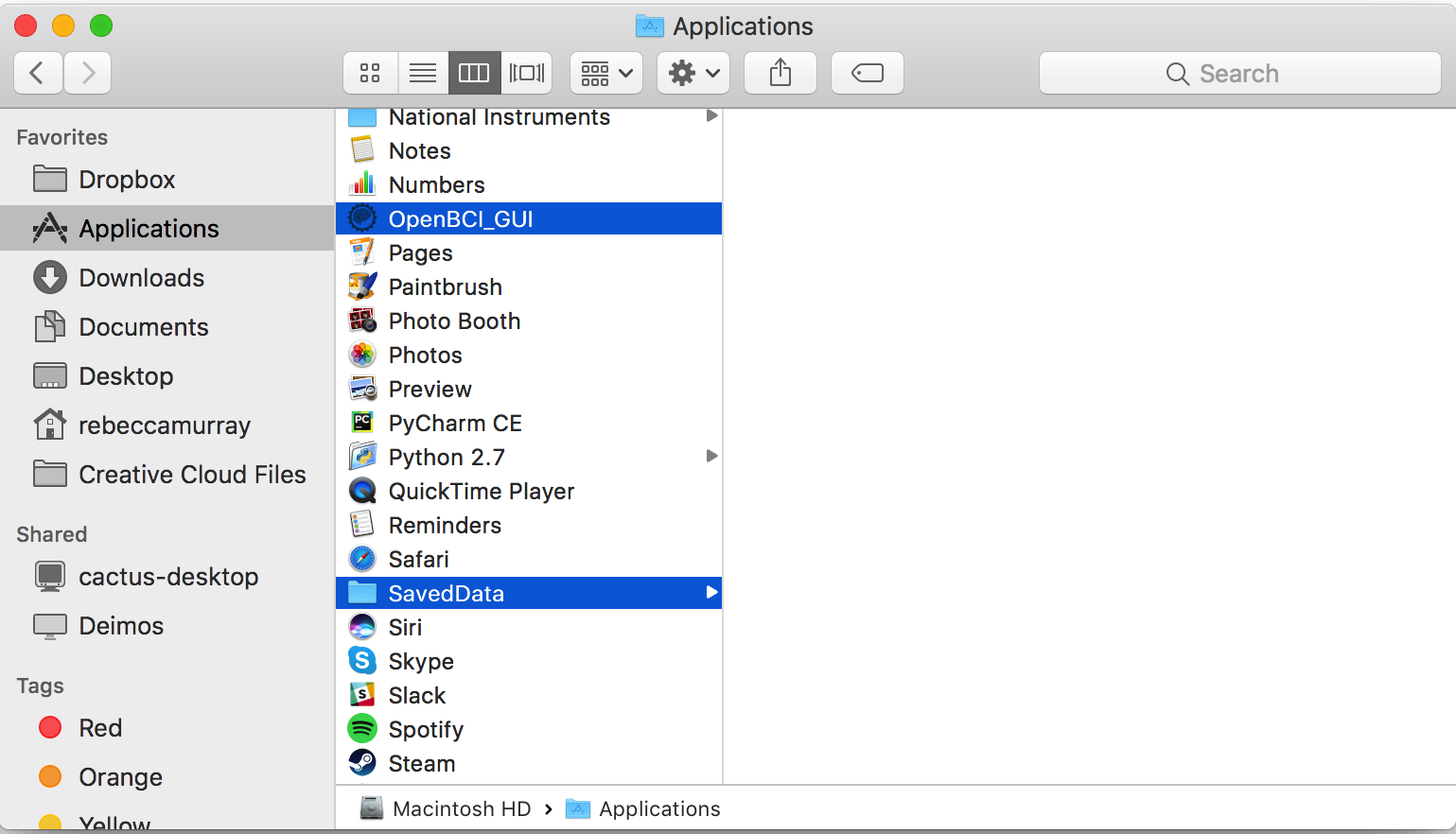This screenshot has height=834, width=1456.
Task: Click the Siri app icon
Action: pos(362,627)
